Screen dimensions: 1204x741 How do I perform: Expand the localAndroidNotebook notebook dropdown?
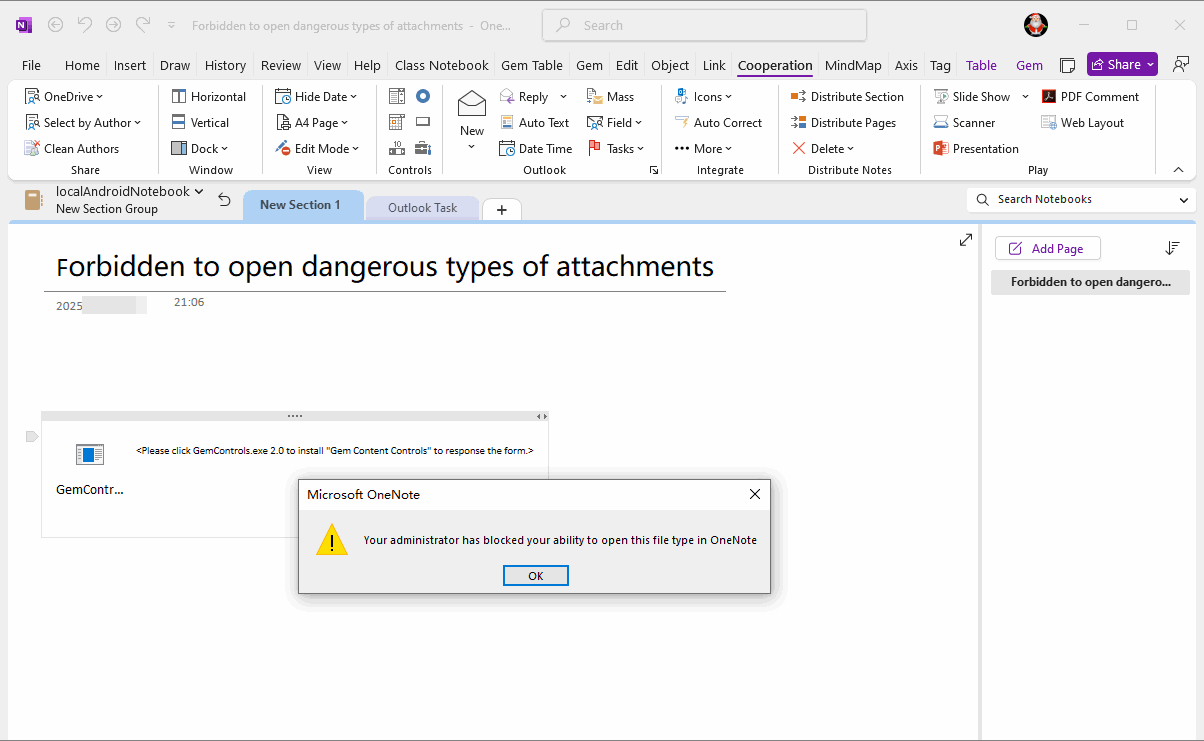point(129,191)
